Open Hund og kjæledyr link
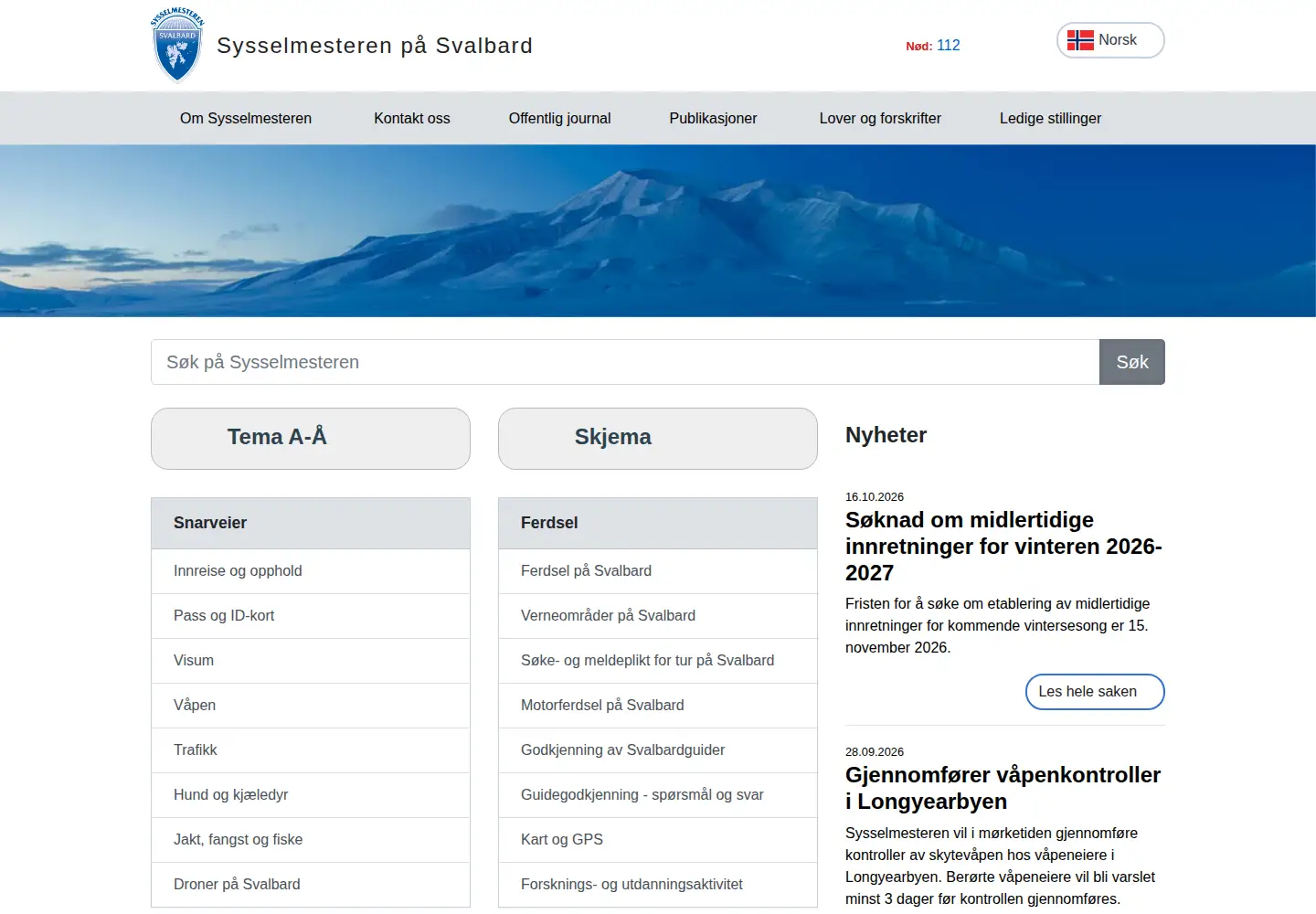Viewport: 1316px width, 914px height. click(x=311, y=795)
